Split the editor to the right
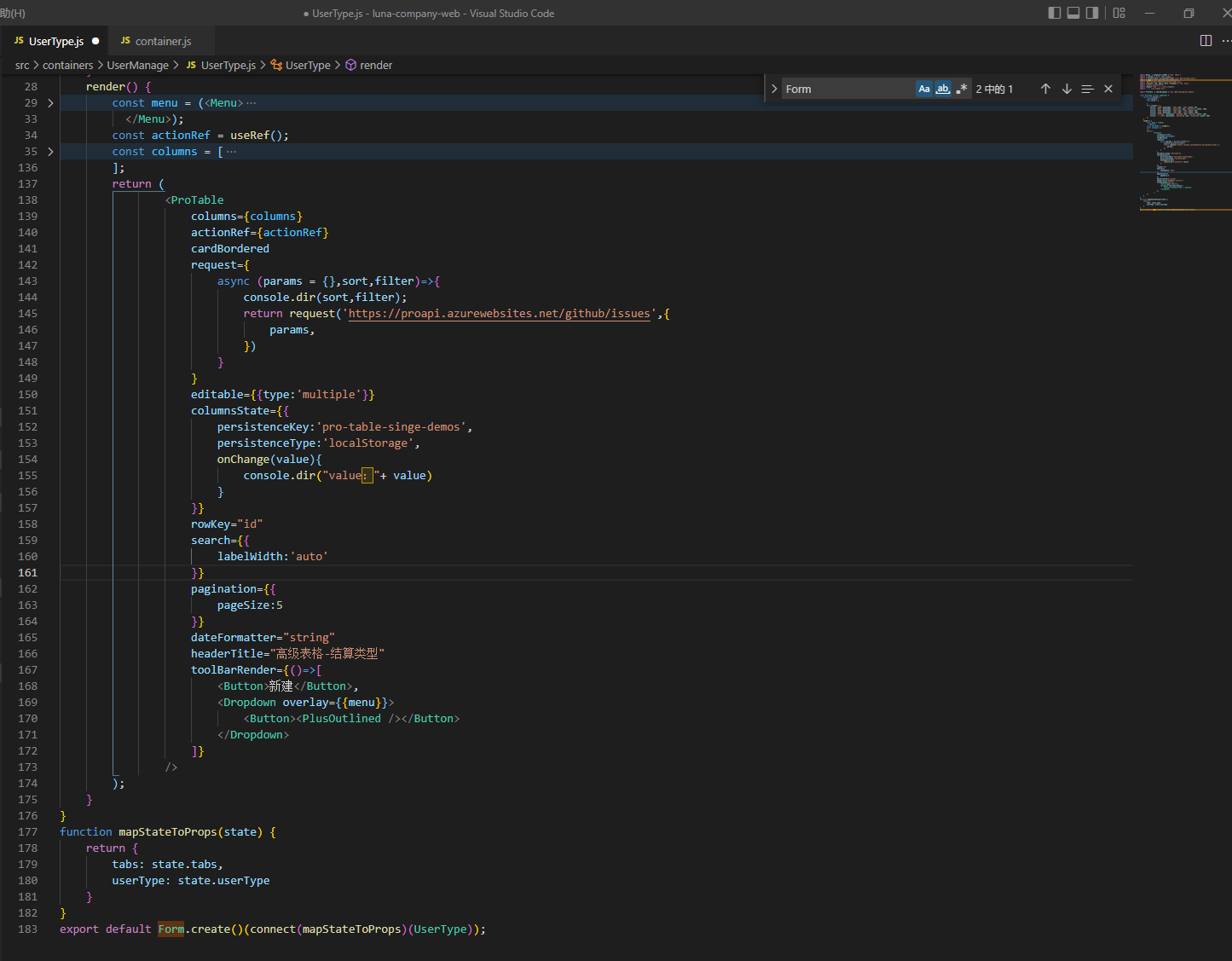1232x961 pixels. click(x=1206, y=41)
